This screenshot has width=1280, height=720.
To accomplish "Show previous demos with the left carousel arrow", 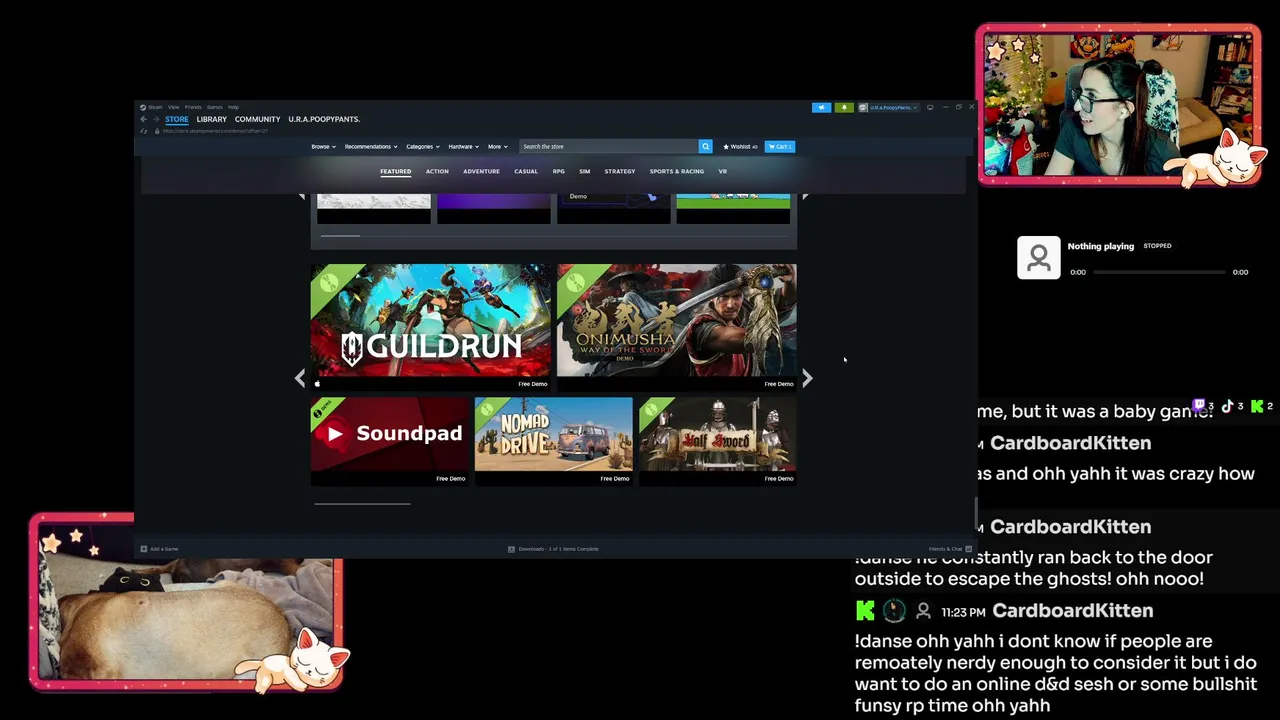I will click(300, 378).
